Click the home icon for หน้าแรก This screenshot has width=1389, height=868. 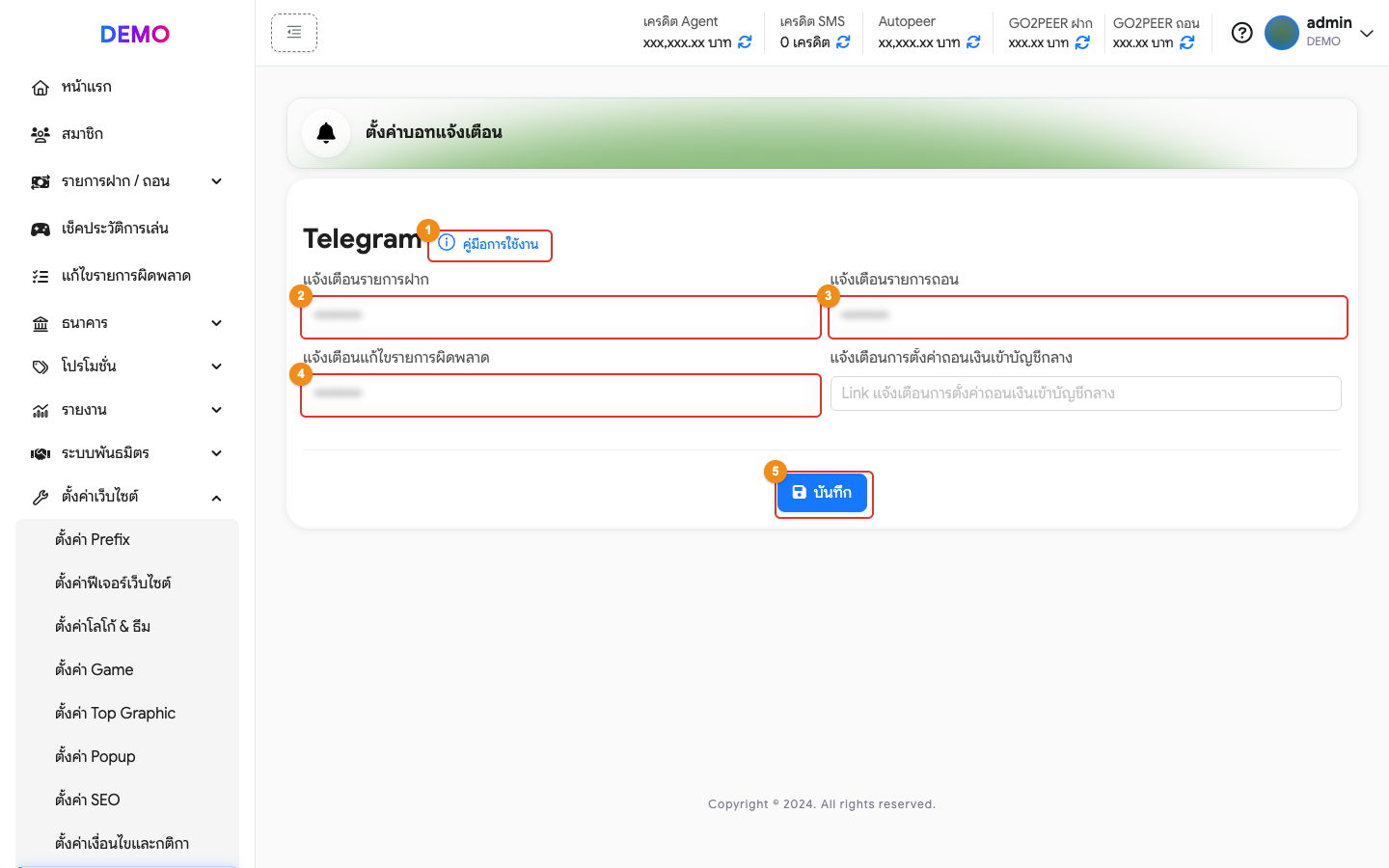[41, 88]
